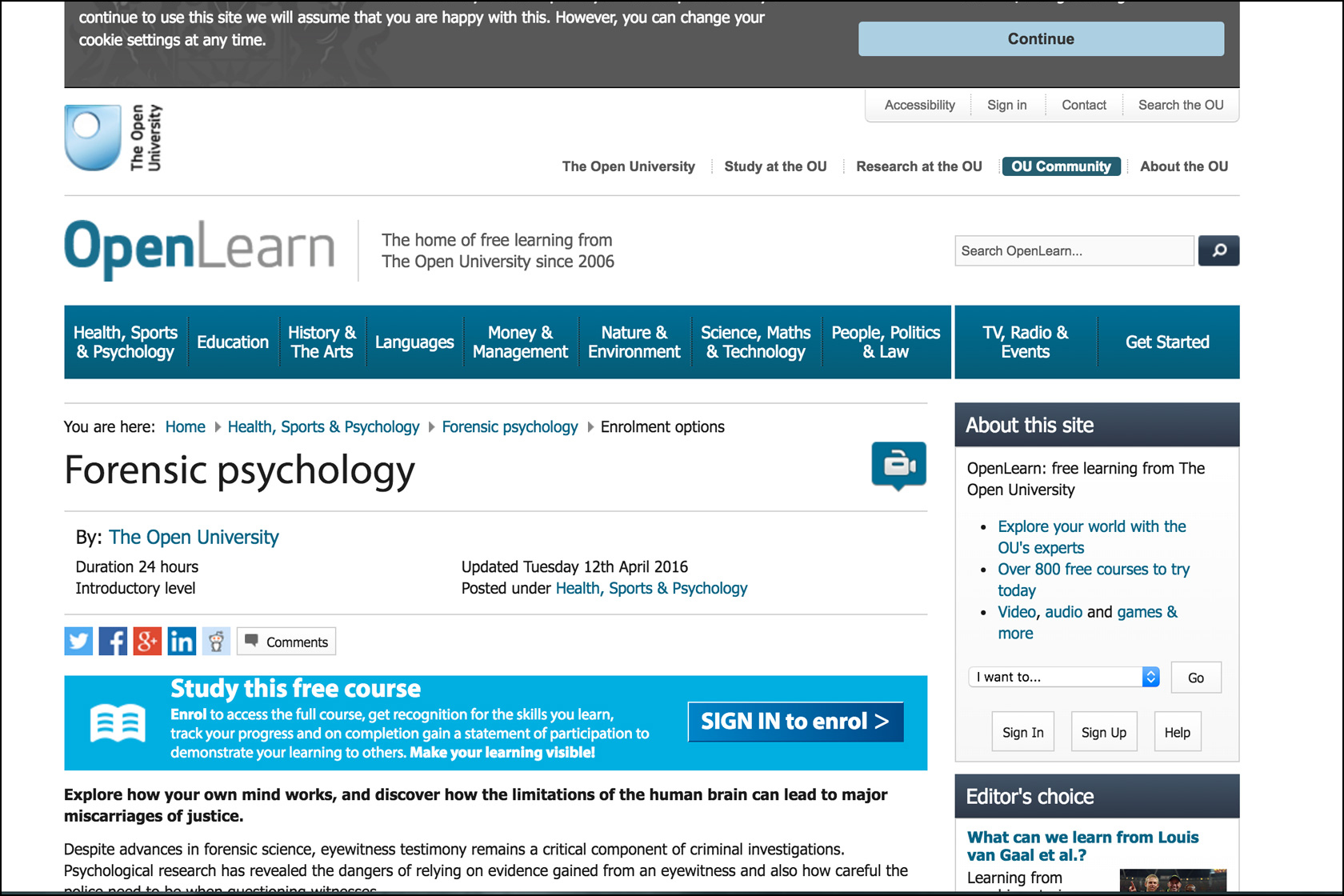Select The Open University nav tab
This screenshot has width=1344, height=896.
pos(628,166)
